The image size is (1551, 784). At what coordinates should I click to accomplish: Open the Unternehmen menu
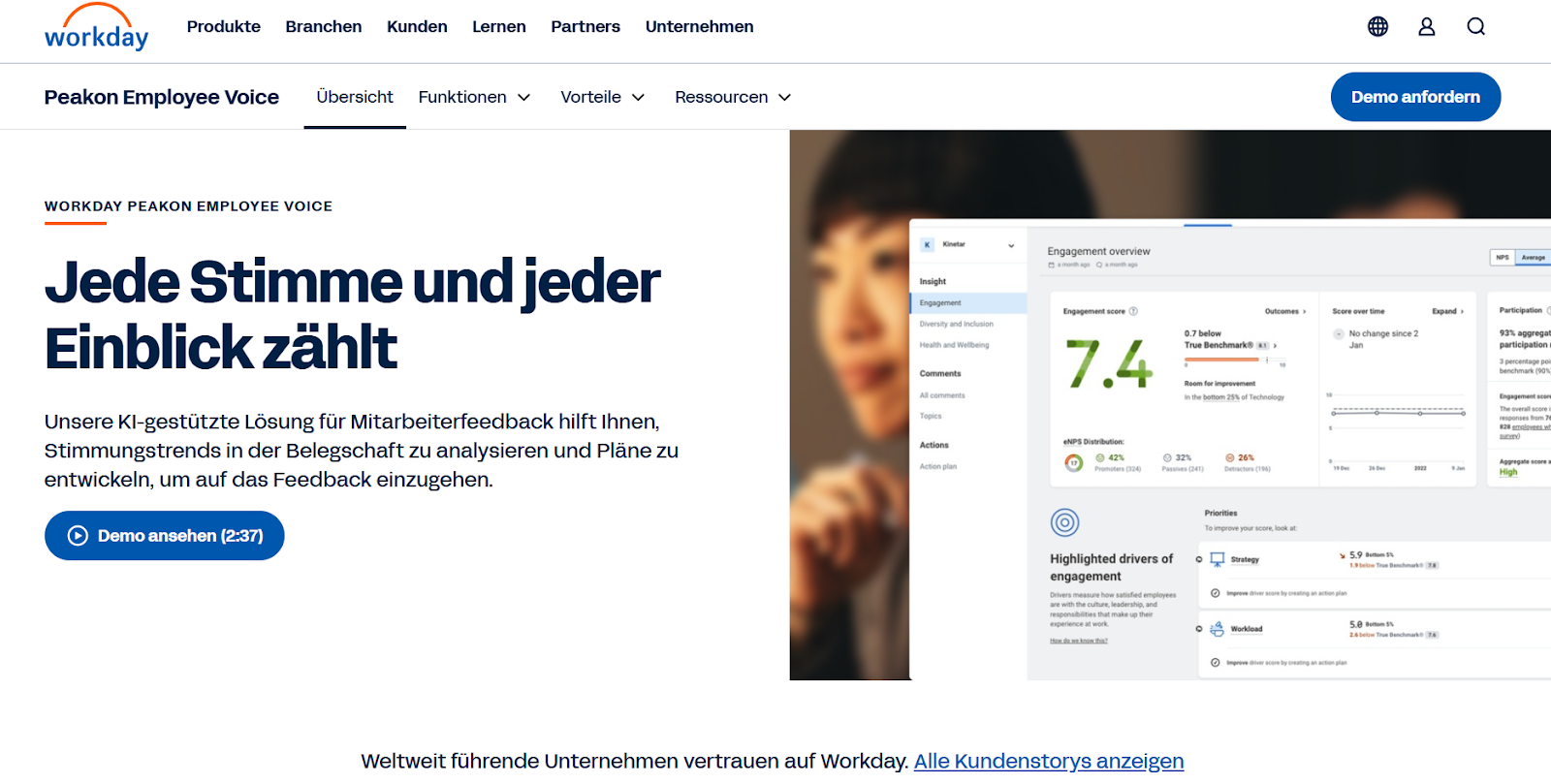pos(700,26)
